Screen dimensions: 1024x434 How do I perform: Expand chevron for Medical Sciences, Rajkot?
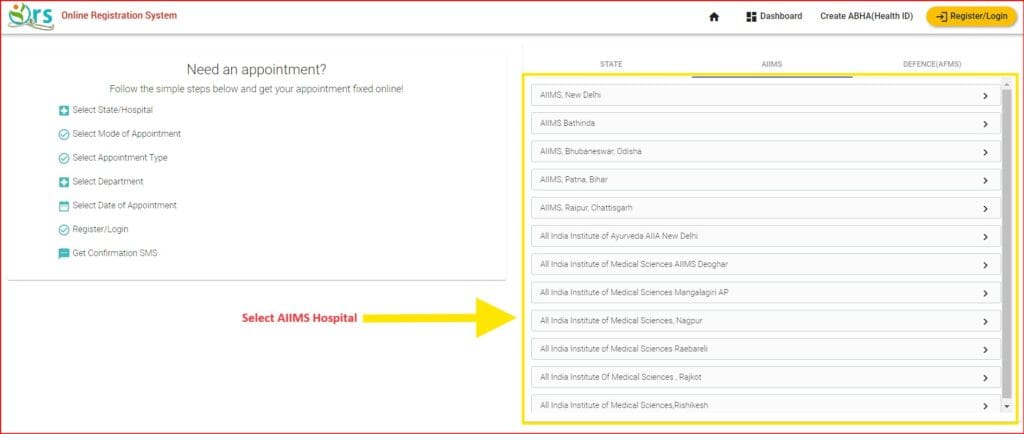(985, 378)
